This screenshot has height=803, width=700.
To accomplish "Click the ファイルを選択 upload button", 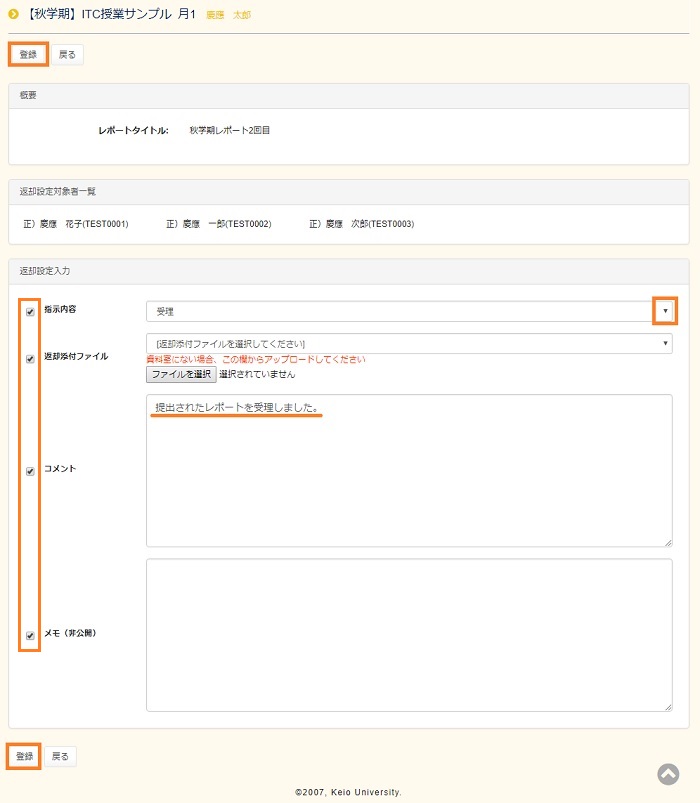I will (x=181, y=374).
